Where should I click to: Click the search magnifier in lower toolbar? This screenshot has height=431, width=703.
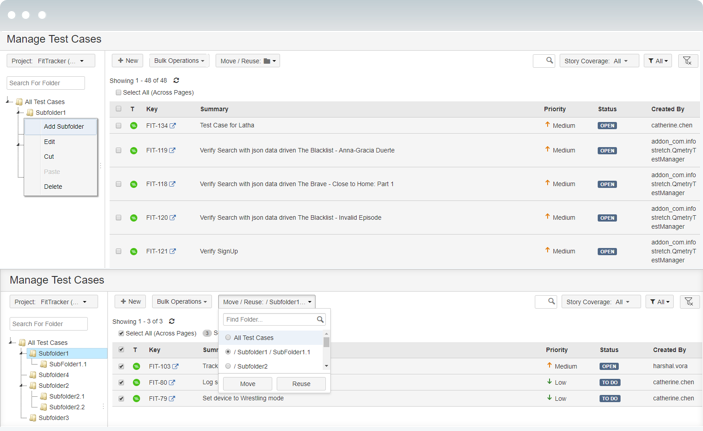tap(551, 301)
